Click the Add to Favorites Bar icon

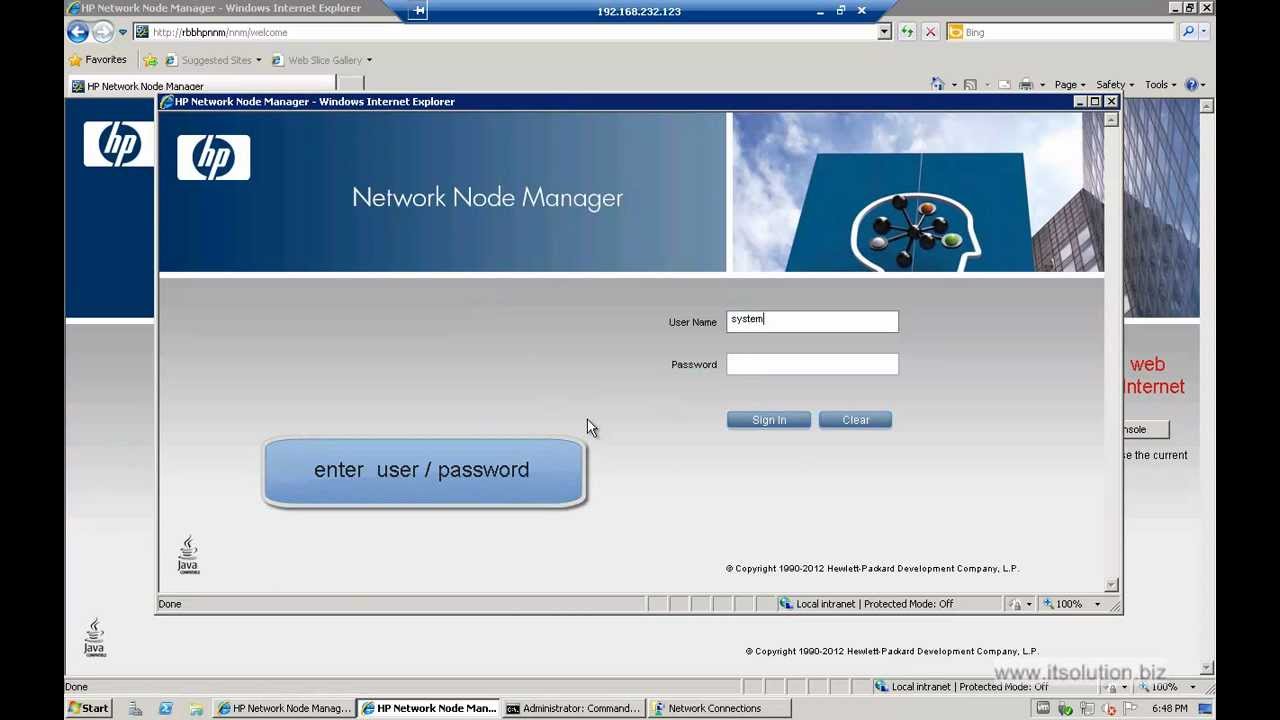tap(150, 60)
